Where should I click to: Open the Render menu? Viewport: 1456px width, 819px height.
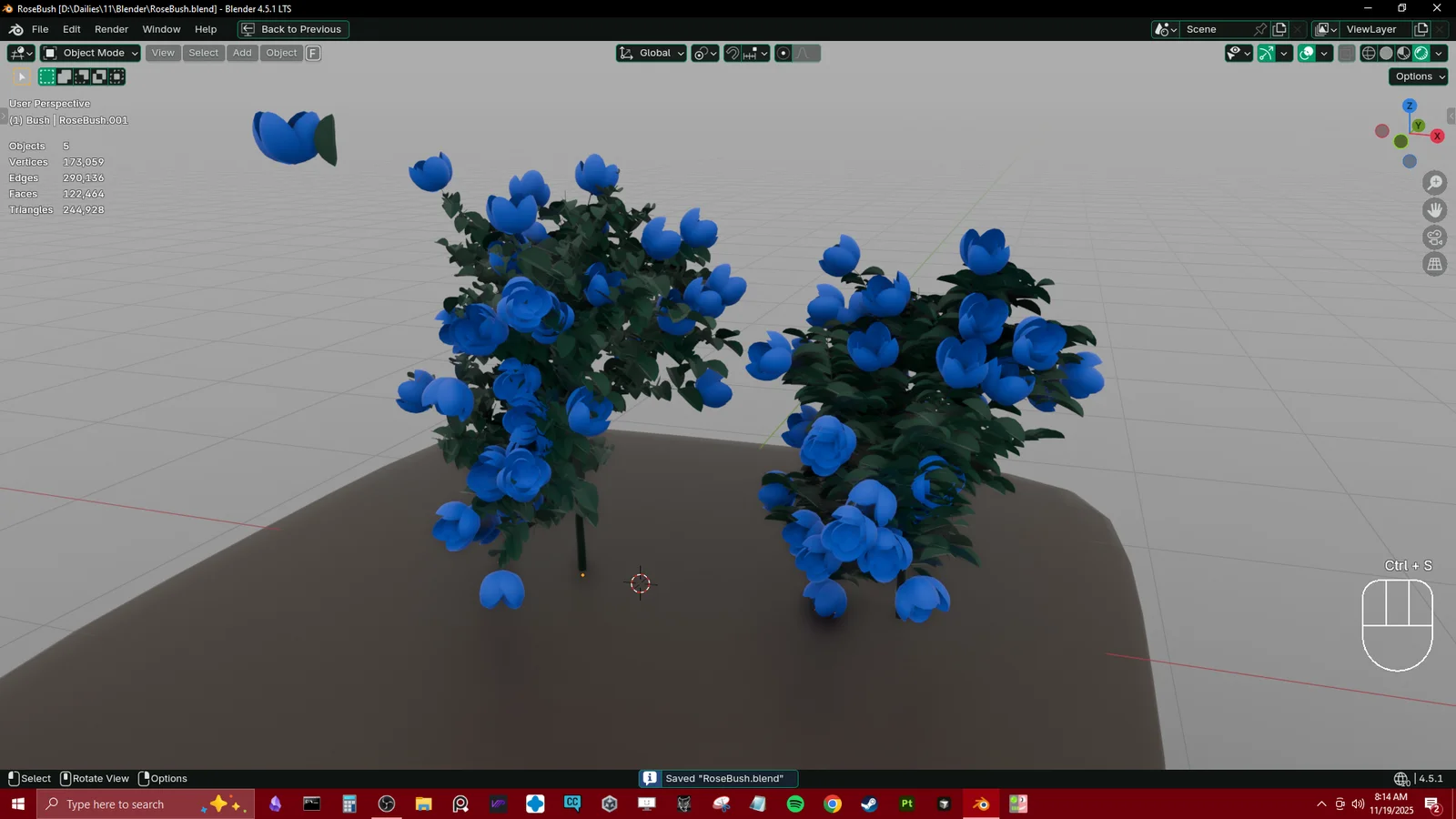(x=111, y=29)
